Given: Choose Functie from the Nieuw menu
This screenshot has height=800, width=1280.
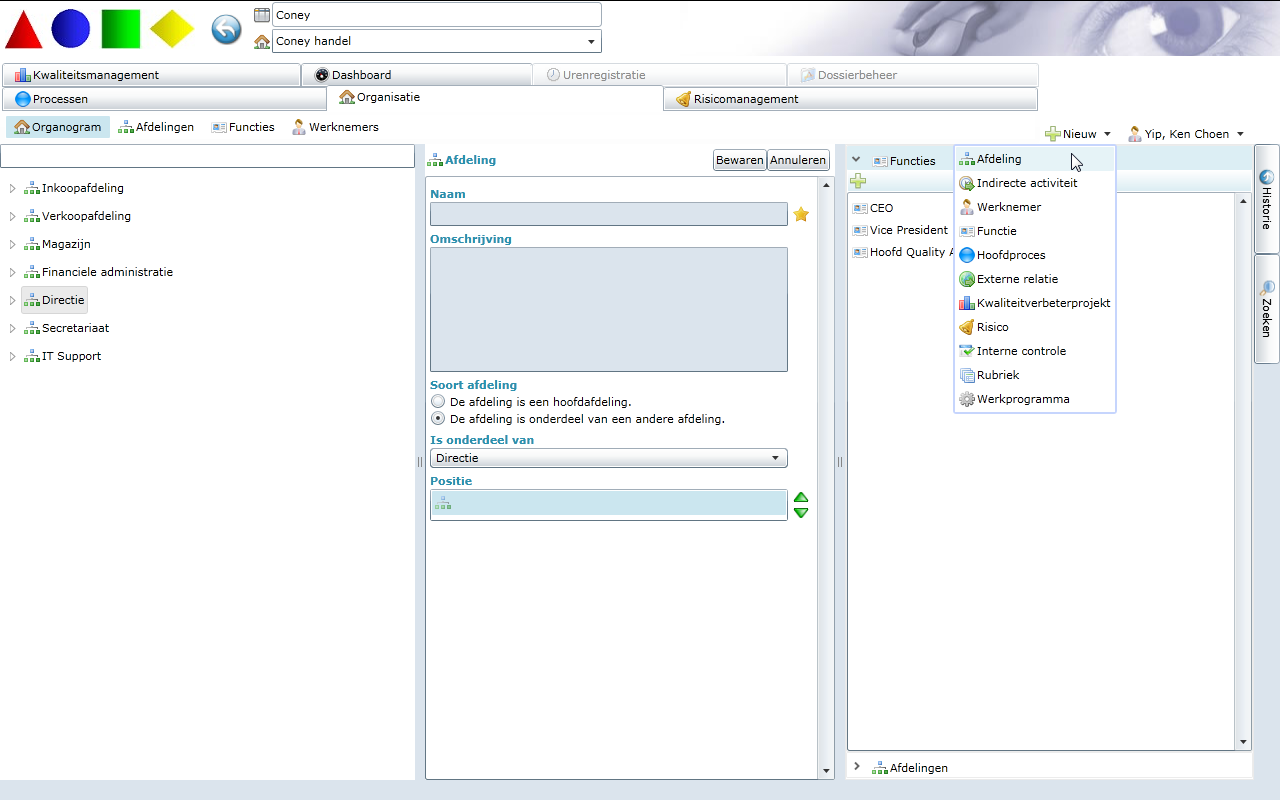Looking at the screenshot, I should coord(1035,231).
